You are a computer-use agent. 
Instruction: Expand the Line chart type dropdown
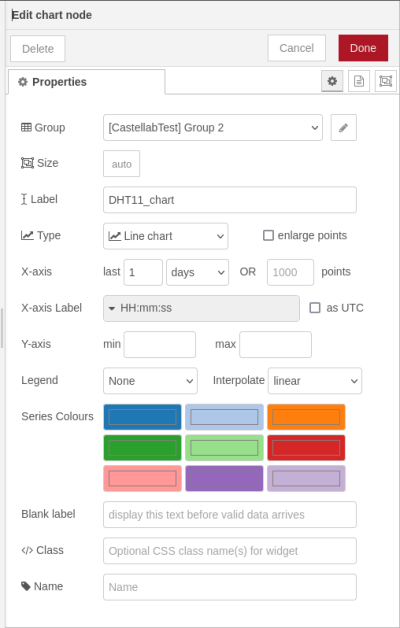click(x=165, y=236)
